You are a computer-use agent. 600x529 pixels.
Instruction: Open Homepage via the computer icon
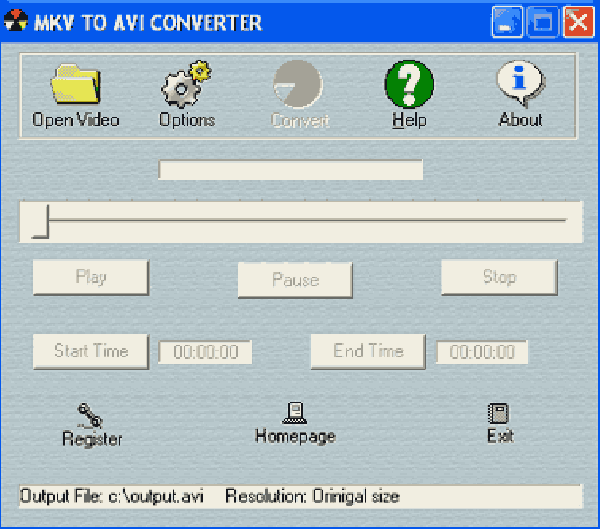pos(295,413)
